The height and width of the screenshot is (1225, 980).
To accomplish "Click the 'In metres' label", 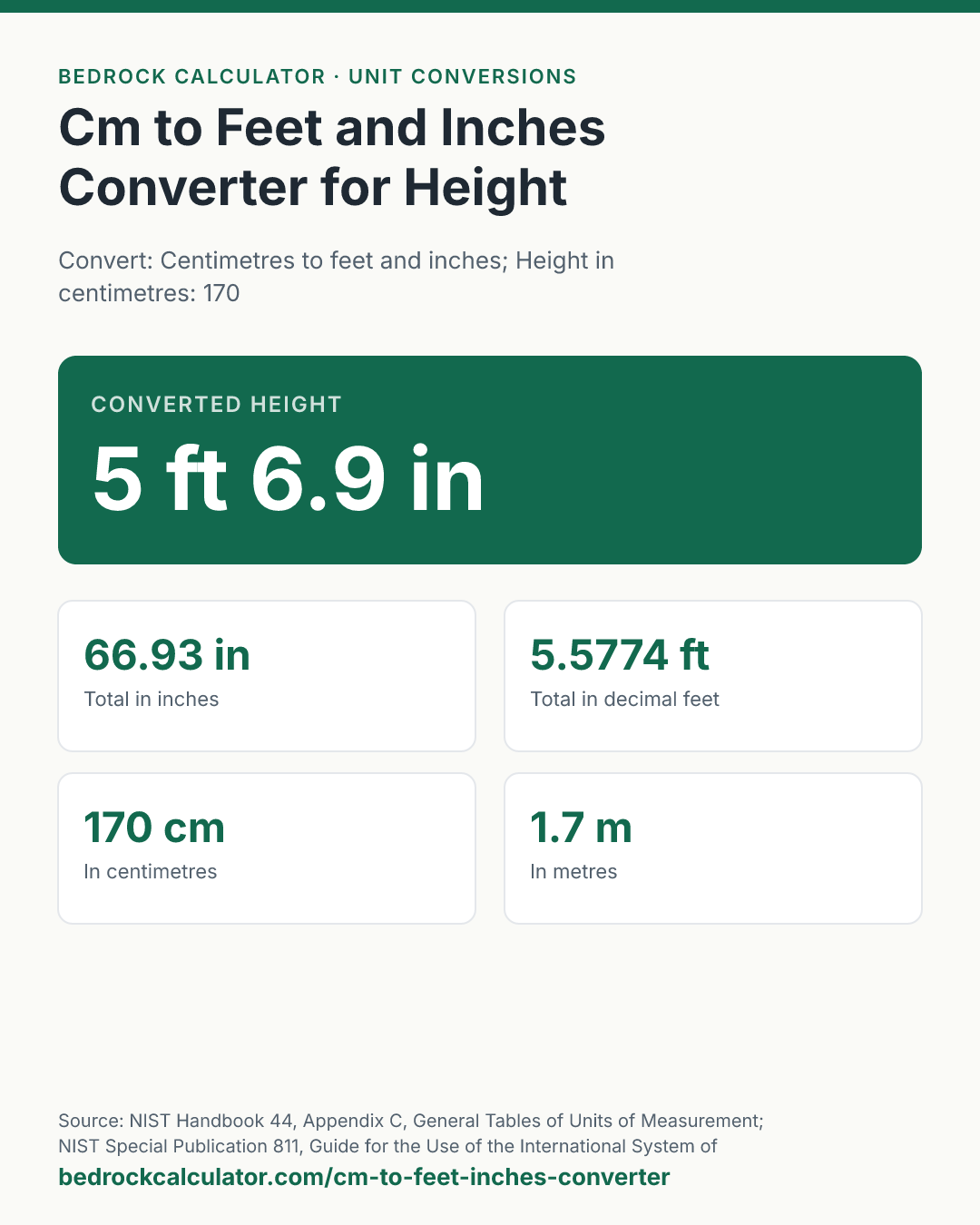I will pos(573,871).
